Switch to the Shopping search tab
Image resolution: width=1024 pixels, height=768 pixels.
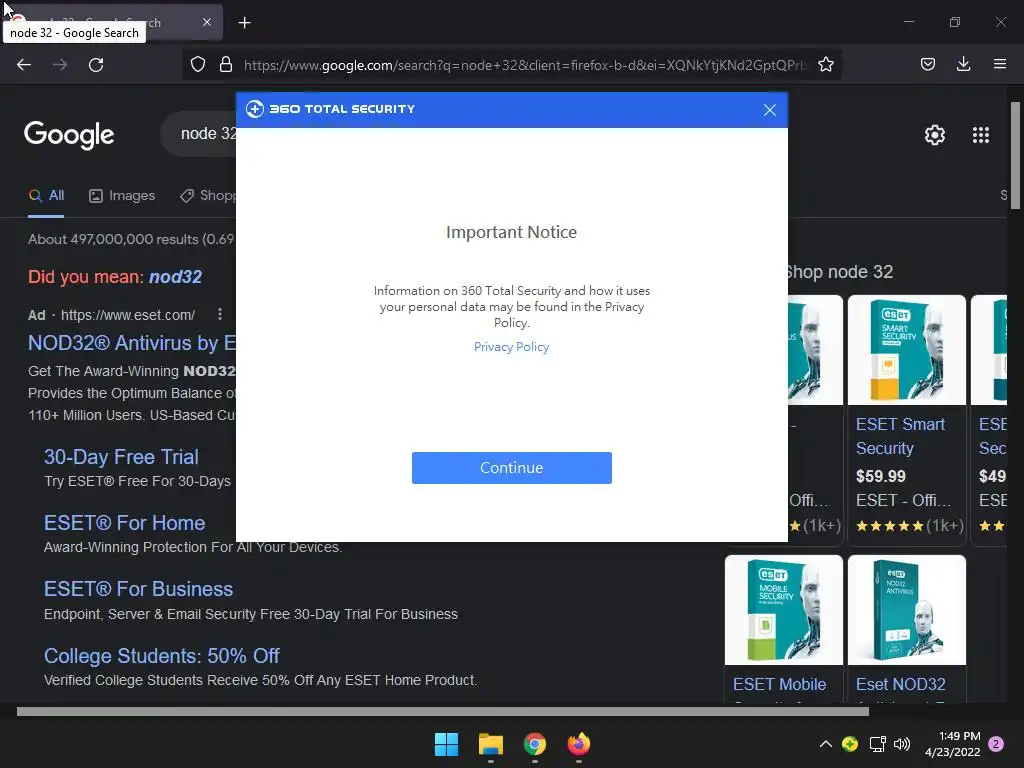208,196
